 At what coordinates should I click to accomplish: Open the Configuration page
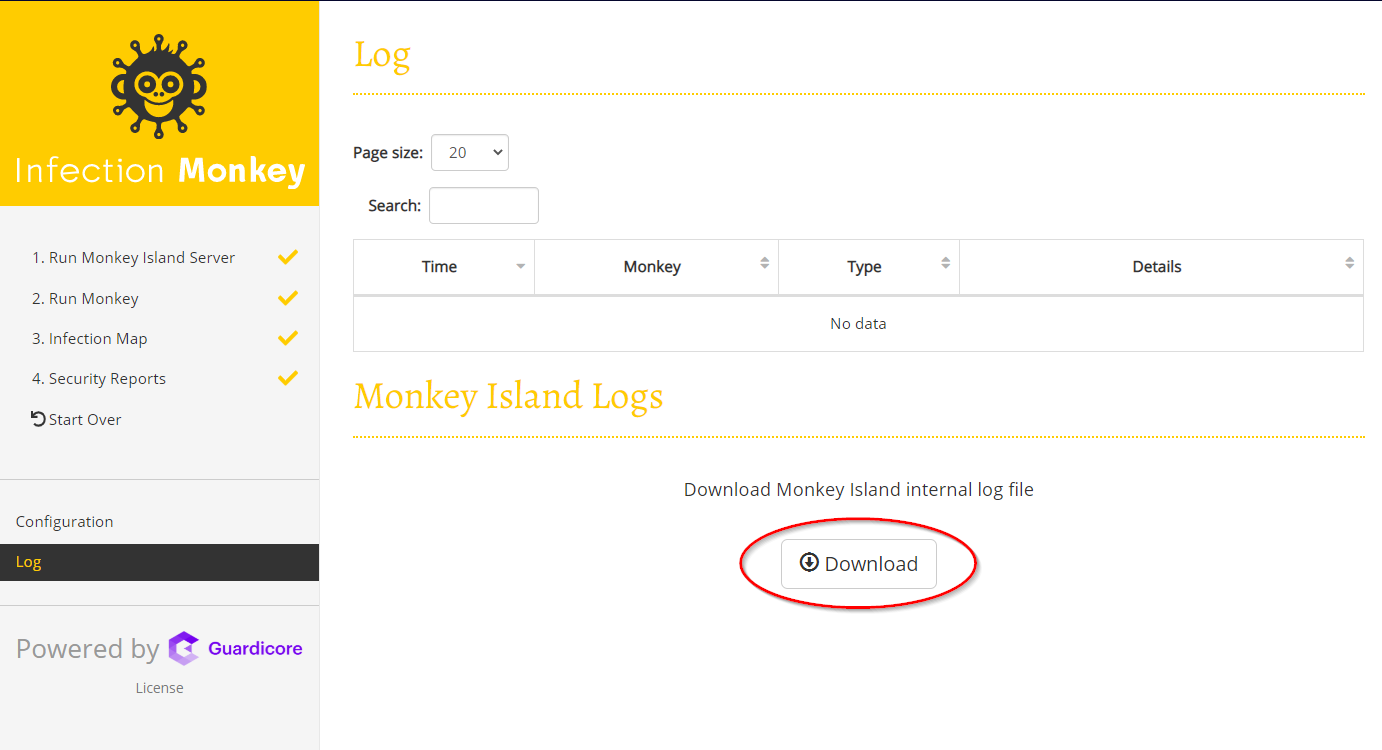[x=65, y=522]
